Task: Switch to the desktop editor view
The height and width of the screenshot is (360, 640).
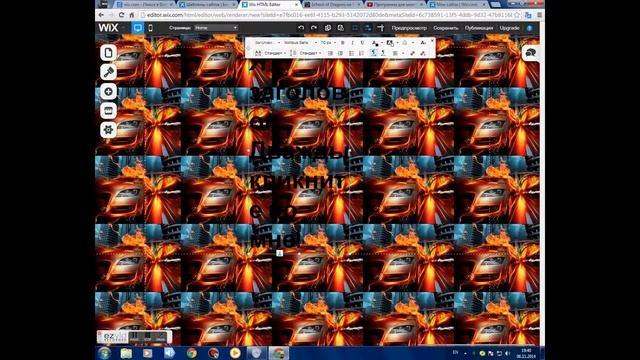Action: [x=138, y=28]
